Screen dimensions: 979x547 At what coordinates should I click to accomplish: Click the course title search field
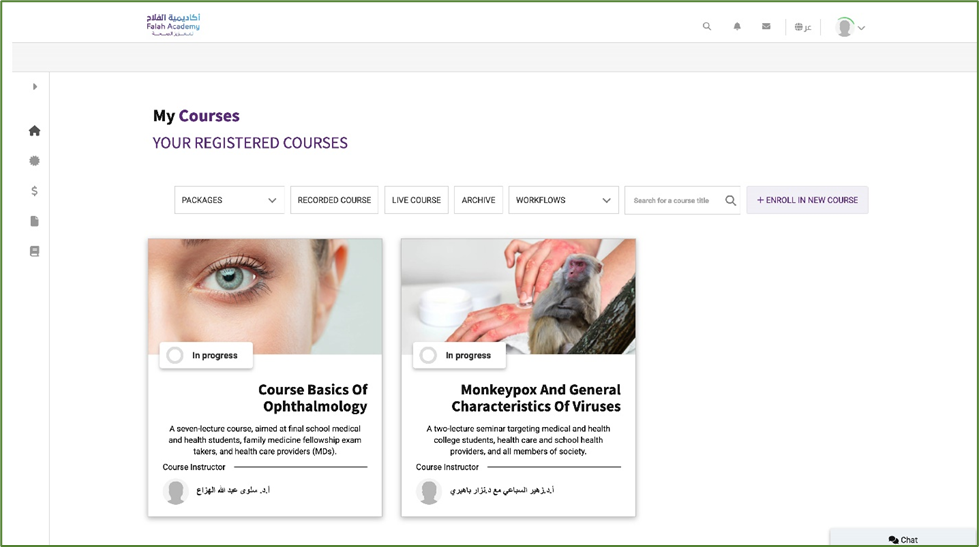coord(672,201)
